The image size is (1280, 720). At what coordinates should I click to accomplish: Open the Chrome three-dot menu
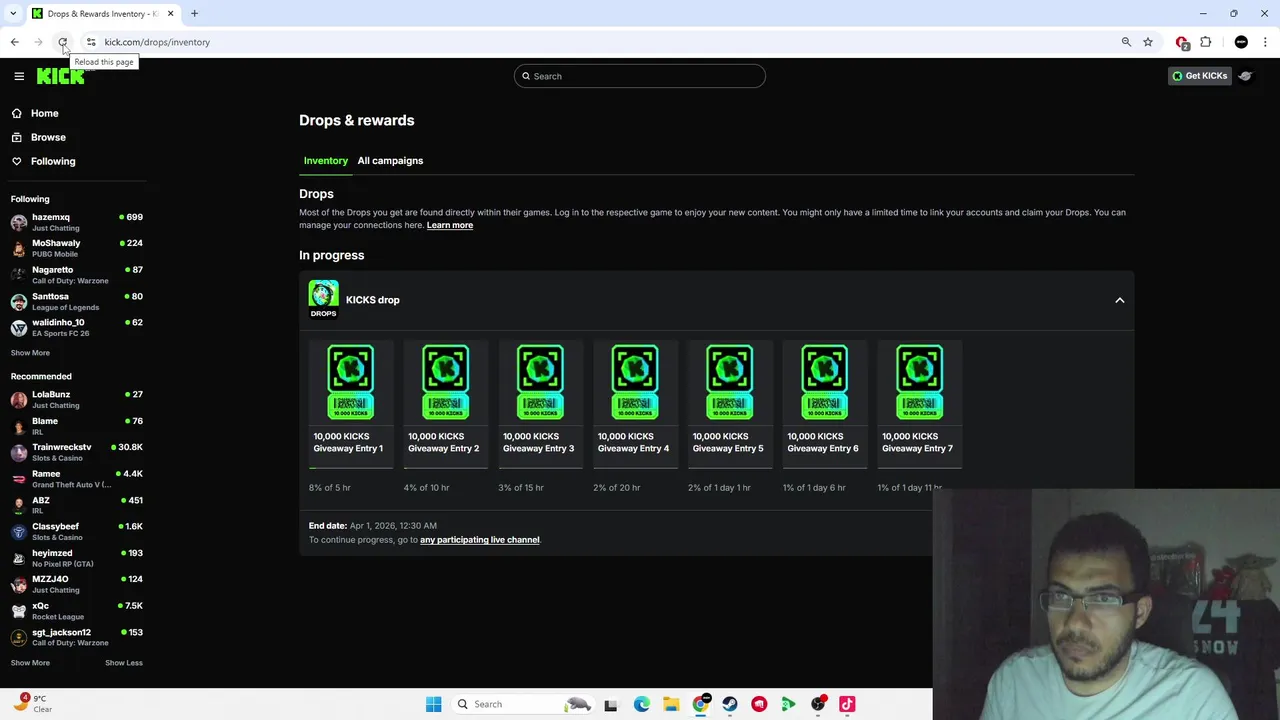point(1265,42)
